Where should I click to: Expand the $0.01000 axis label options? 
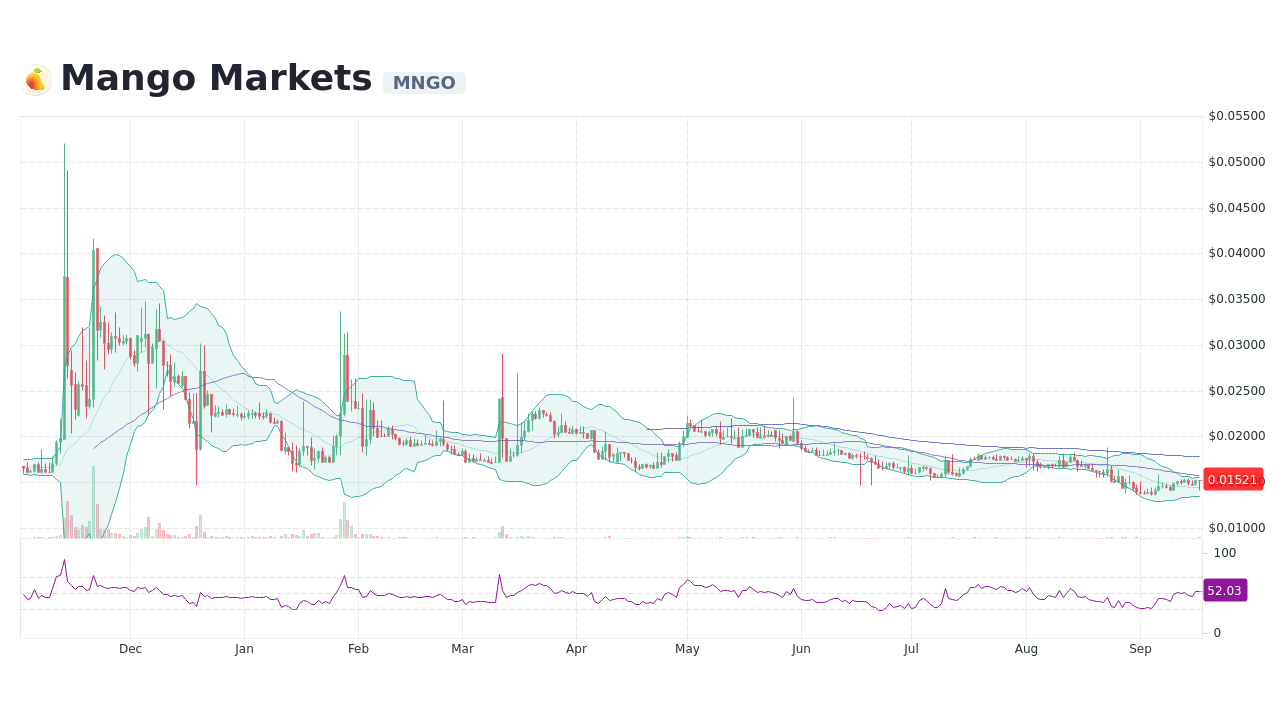coord(1237,528)
